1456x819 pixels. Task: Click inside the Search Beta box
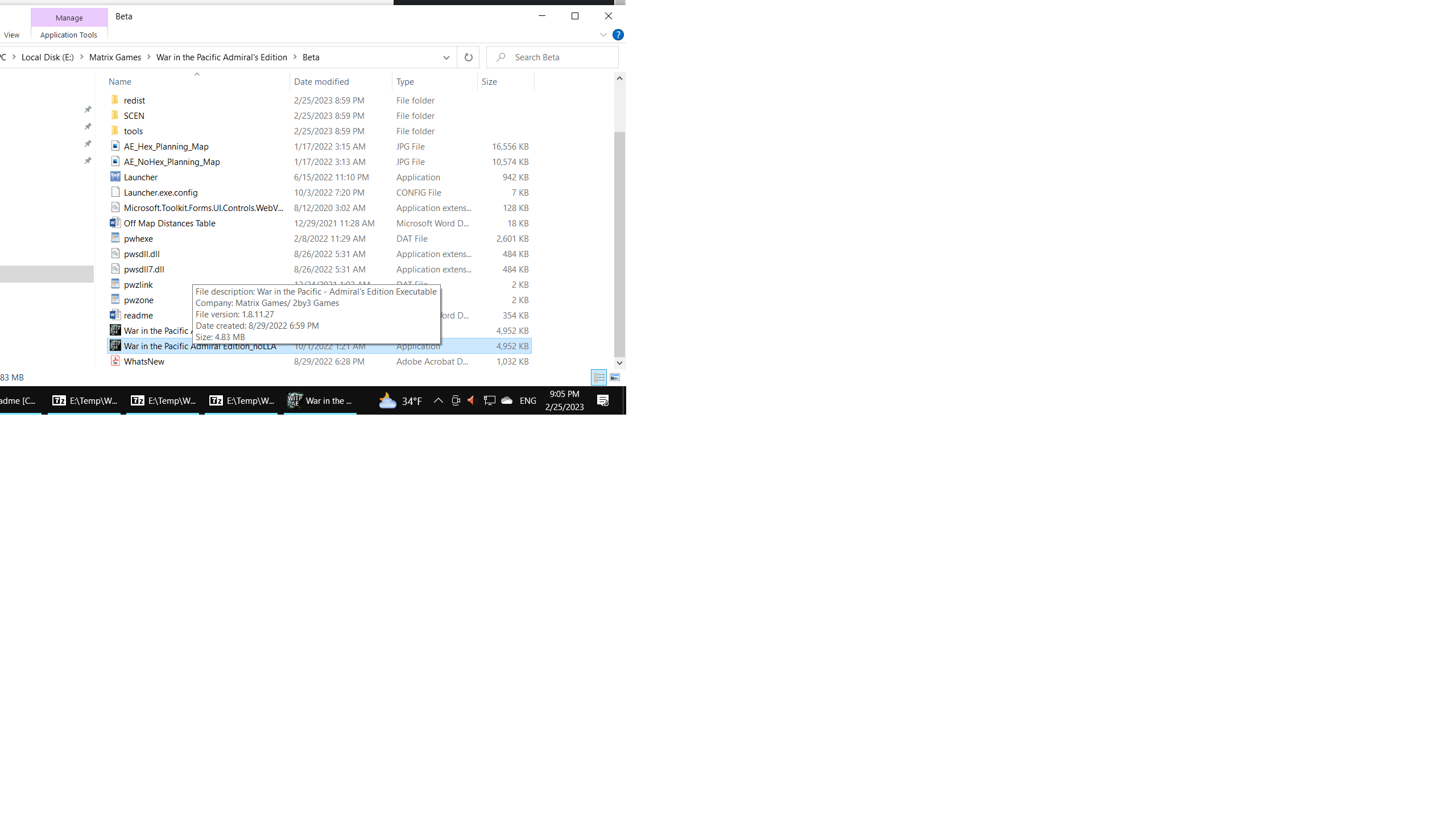click(552, 57)
